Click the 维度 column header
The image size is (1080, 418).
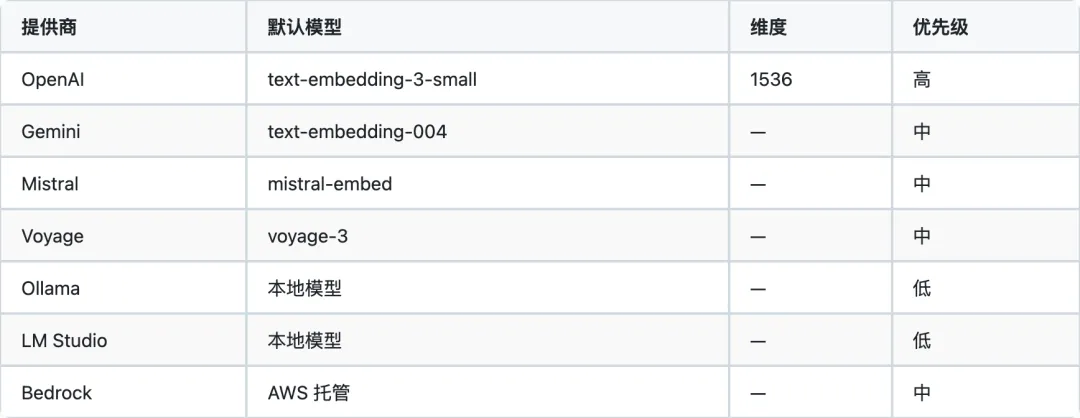(x=768, y=27)
